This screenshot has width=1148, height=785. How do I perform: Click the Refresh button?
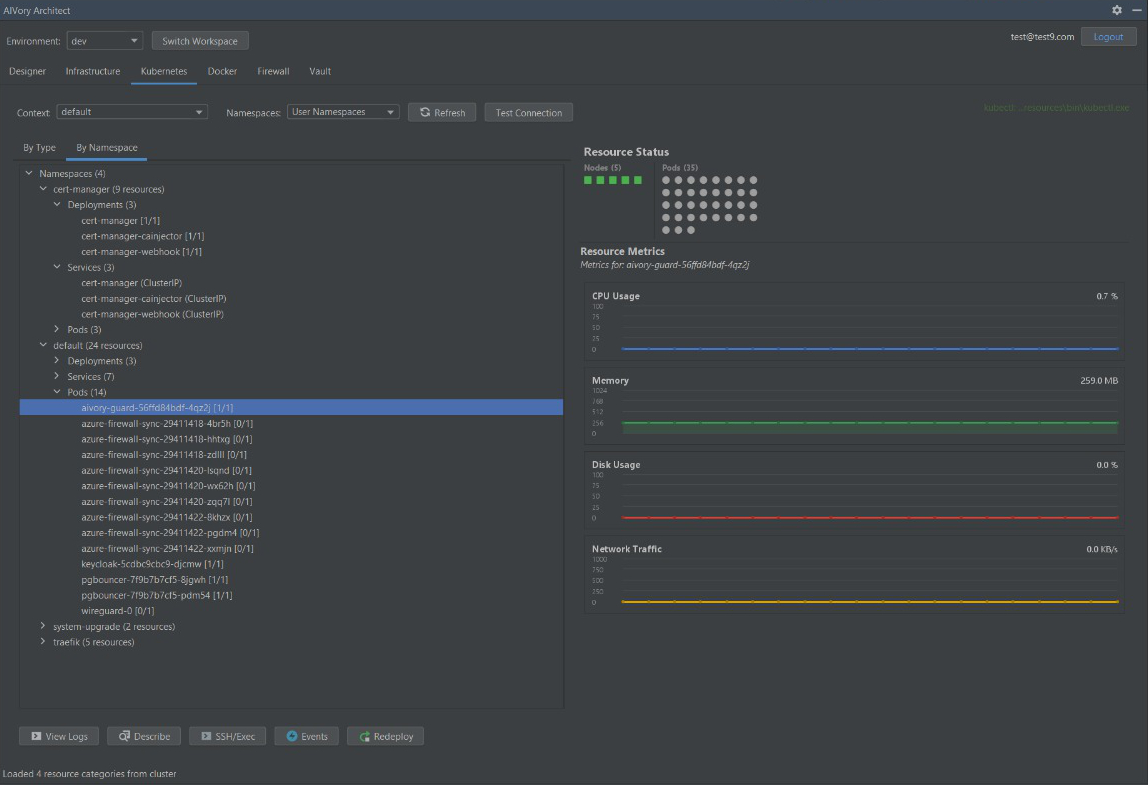pos(442,112)
